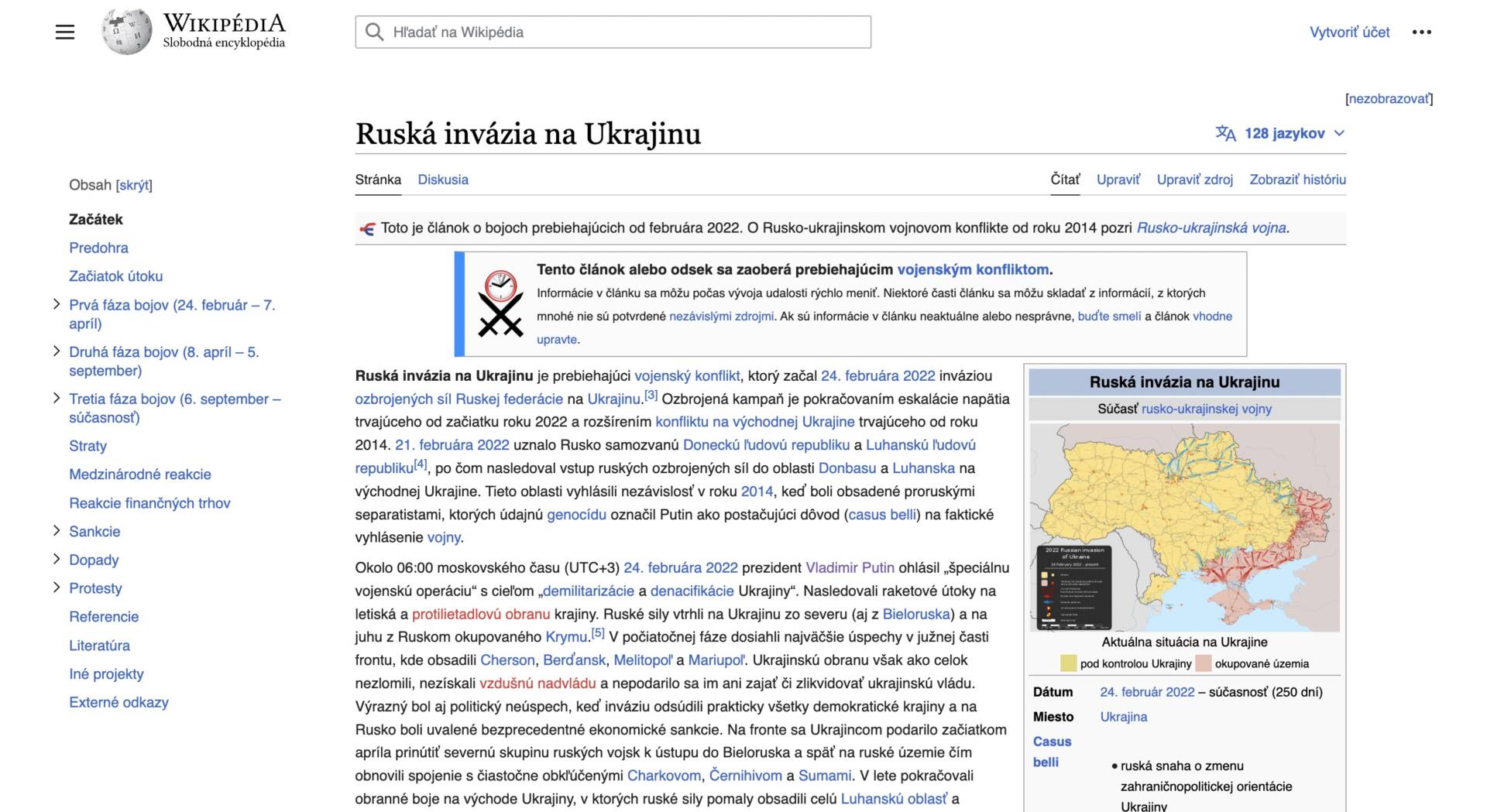Jump to Referencie in contents

click(x=104, y=617)
